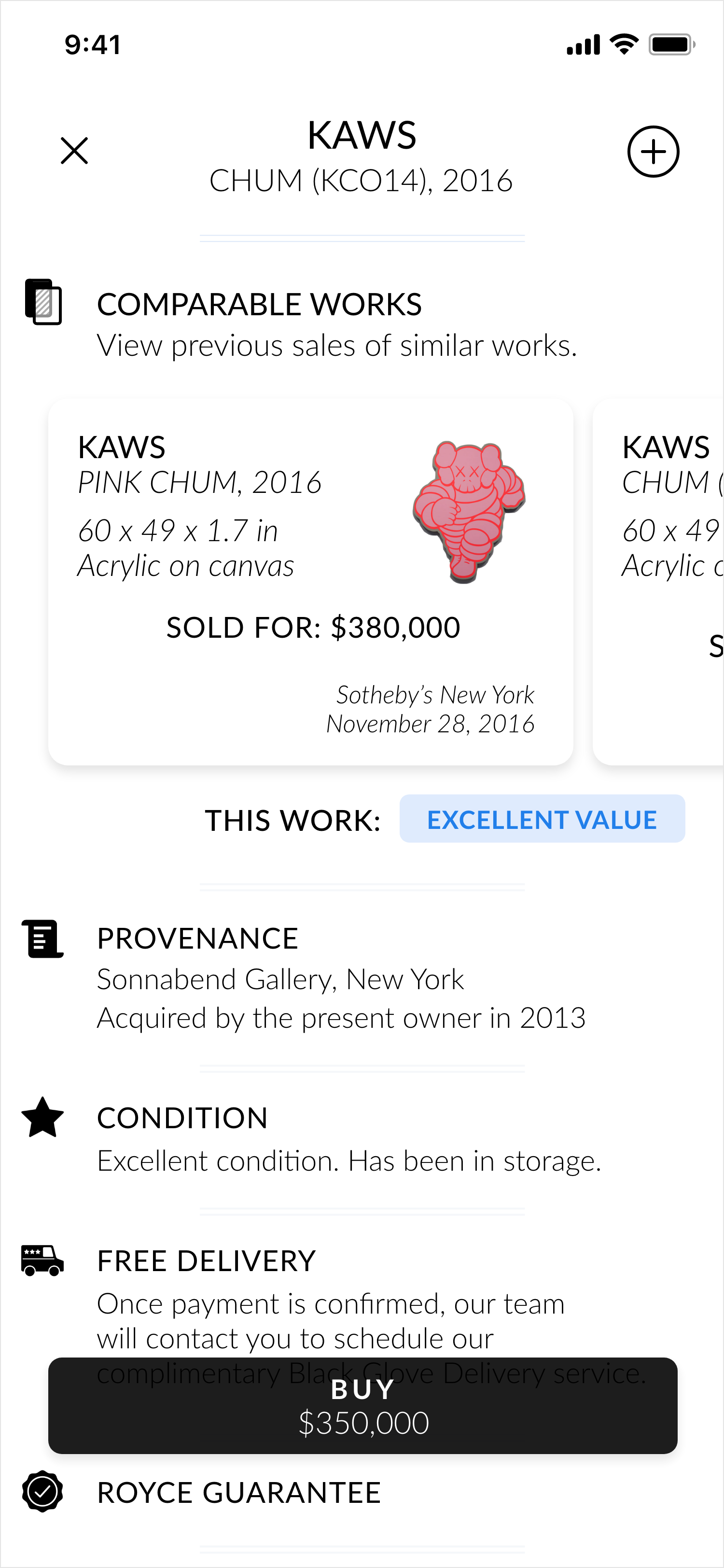This screenshot has width=724, height=1568.
Task: Open the PINK CHUM, 2016 comparable card
Action: 311,582
